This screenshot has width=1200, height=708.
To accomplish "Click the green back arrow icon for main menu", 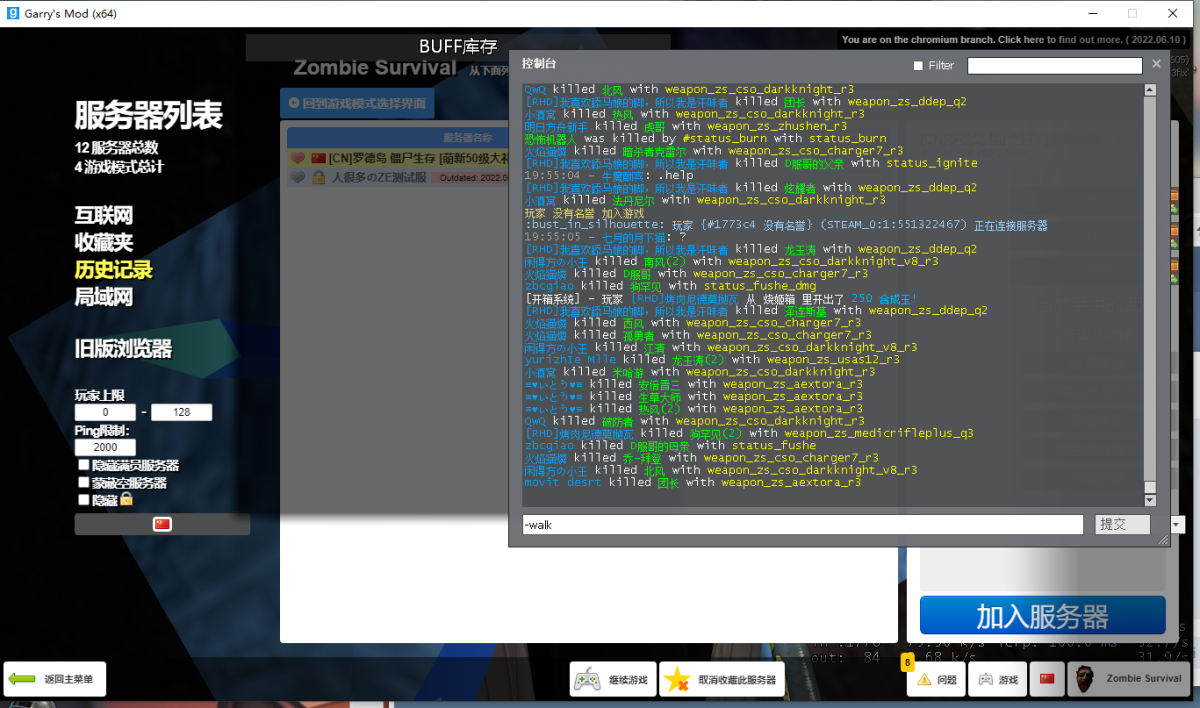I will click(22, 679).
